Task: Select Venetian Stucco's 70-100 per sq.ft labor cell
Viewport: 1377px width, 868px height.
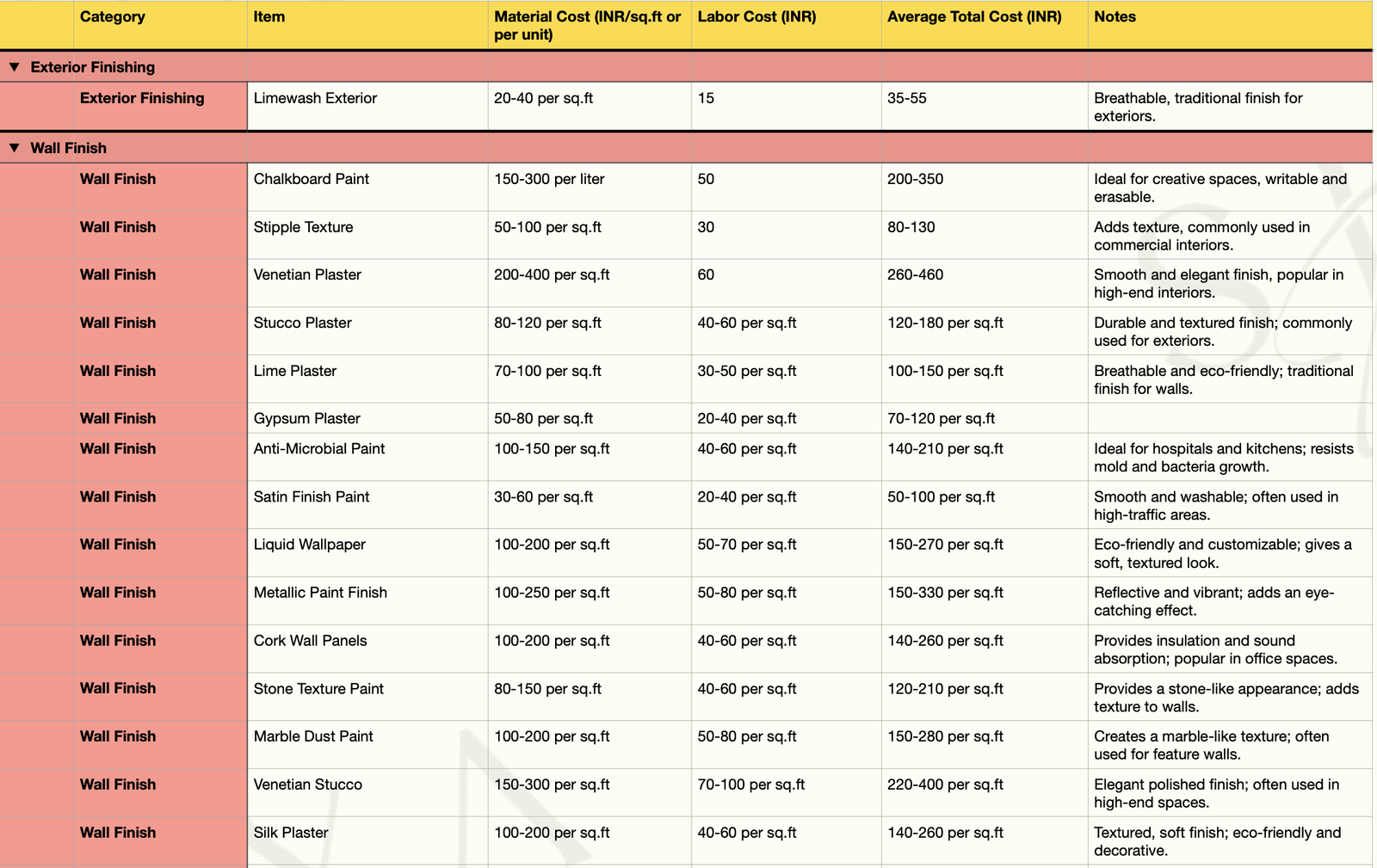Action: [x=750, y=785]
